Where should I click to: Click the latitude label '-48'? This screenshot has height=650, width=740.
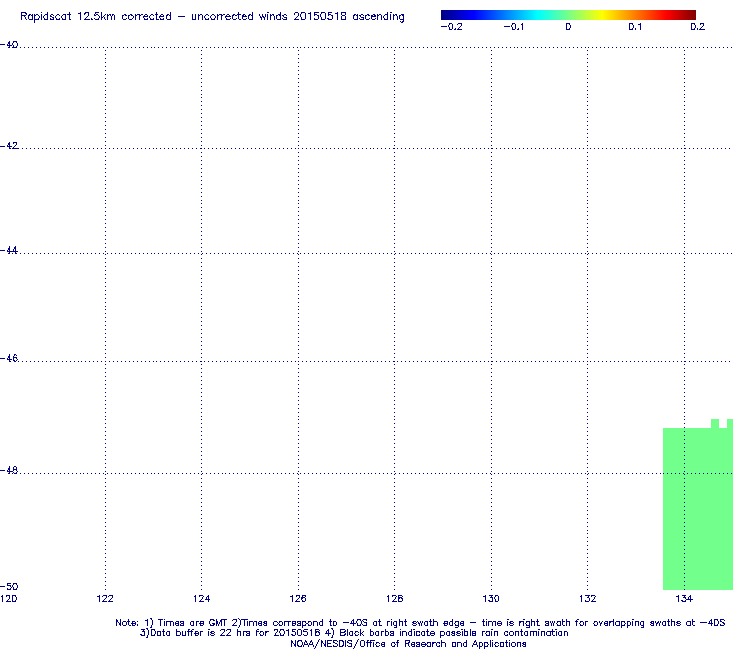click(9, 470)
